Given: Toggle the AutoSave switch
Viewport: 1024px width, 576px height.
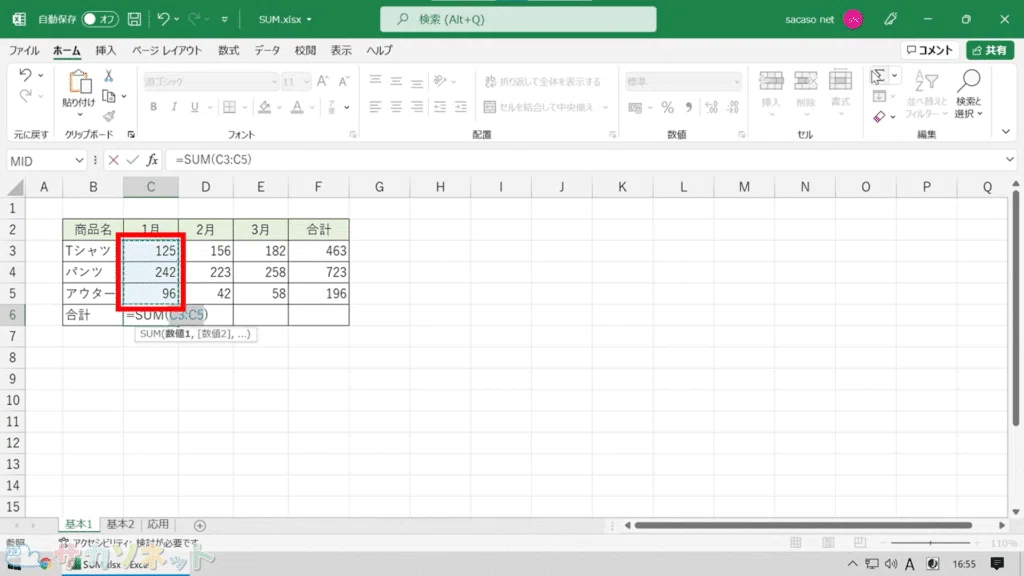Looking at the screenshot, I should pyautogui.click(x=99, y=20).
